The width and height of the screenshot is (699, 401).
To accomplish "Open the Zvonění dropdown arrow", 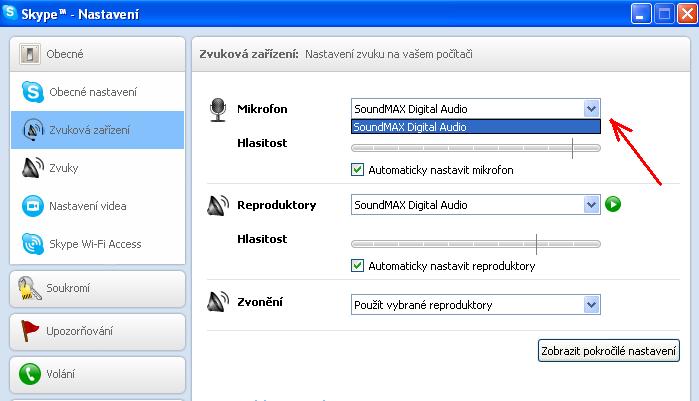I will 592,305.
